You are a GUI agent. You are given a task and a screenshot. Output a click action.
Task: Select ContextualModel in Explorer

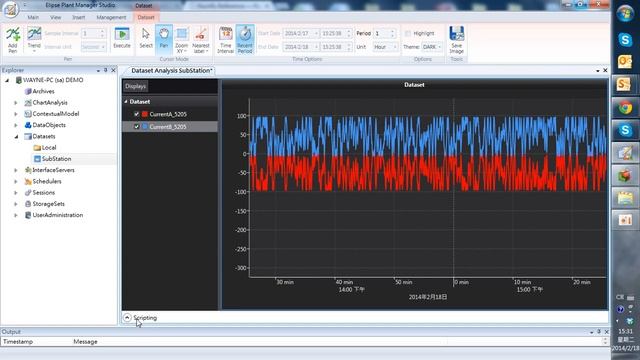click(56, 114)
